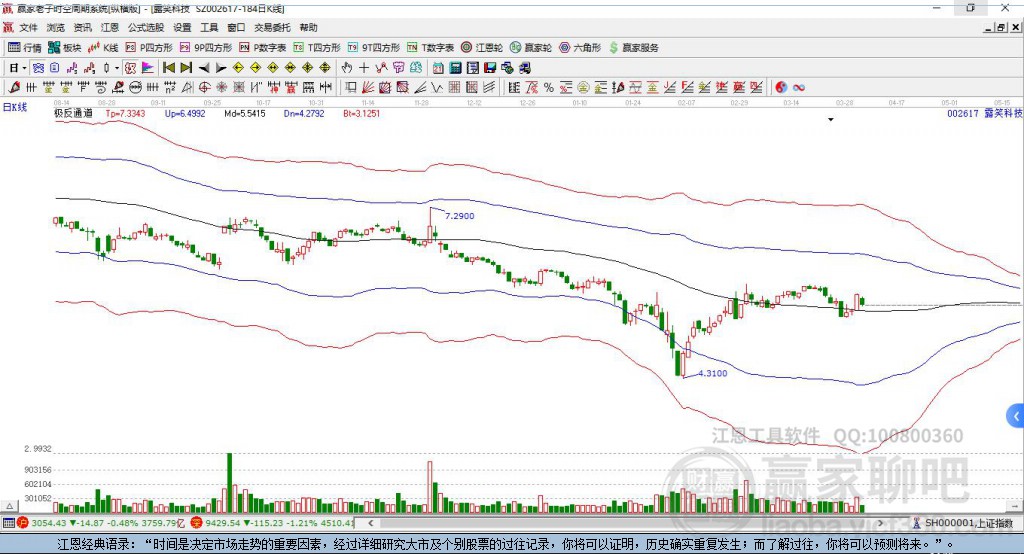Minimize the inner chart child window

989,27
